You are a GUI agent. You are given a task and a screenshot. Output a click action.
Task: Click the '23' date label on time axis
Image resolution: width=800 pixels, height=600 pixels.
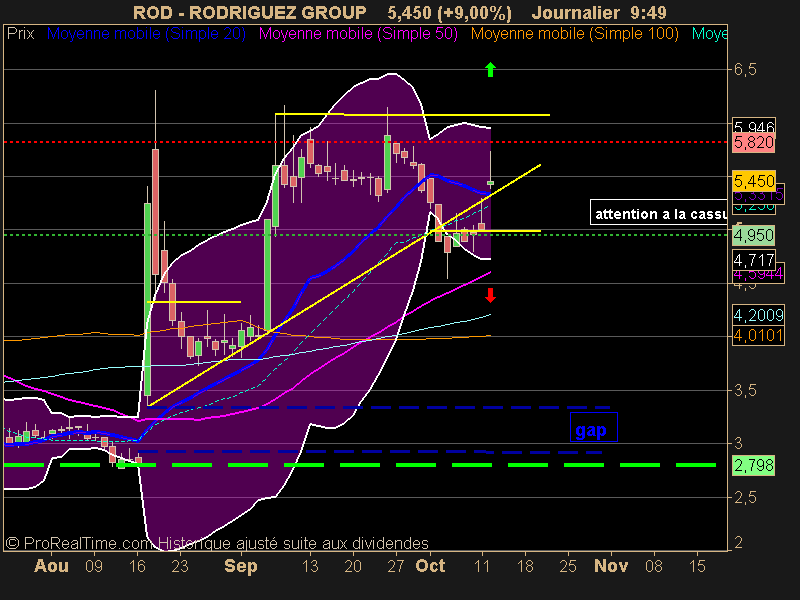pyautogui.click(x=180, y=566)
